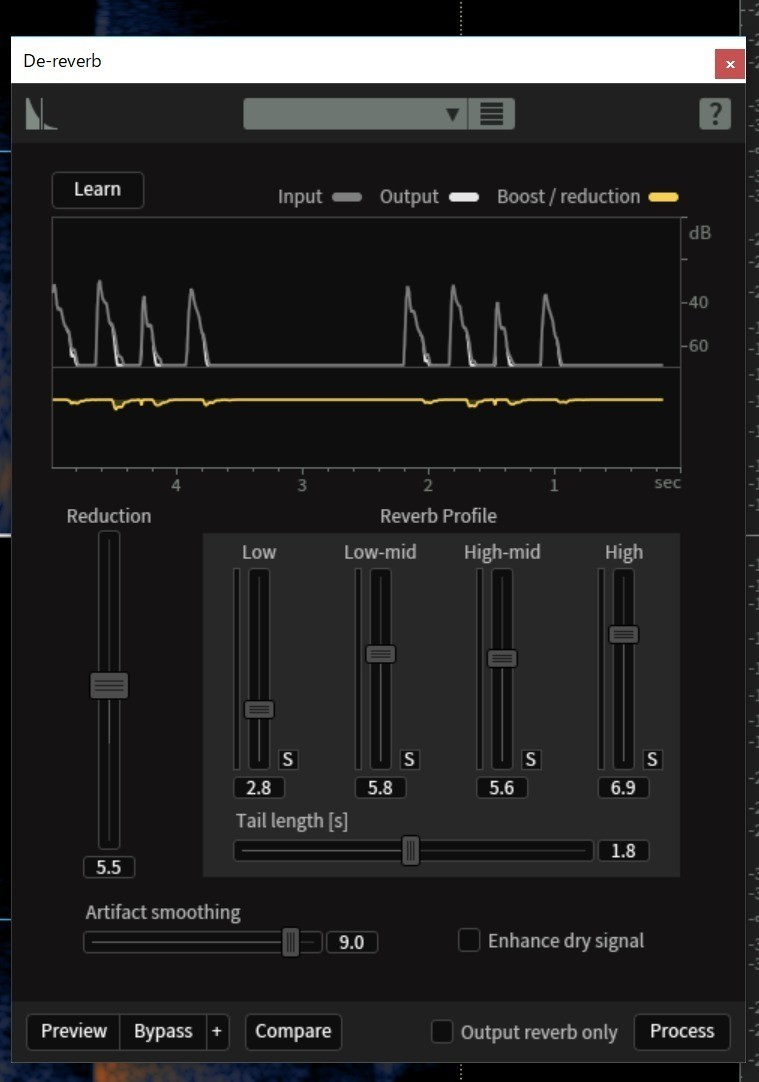Open the preset list menu icon
The image size is (759, 1082).
click(491, 114)
